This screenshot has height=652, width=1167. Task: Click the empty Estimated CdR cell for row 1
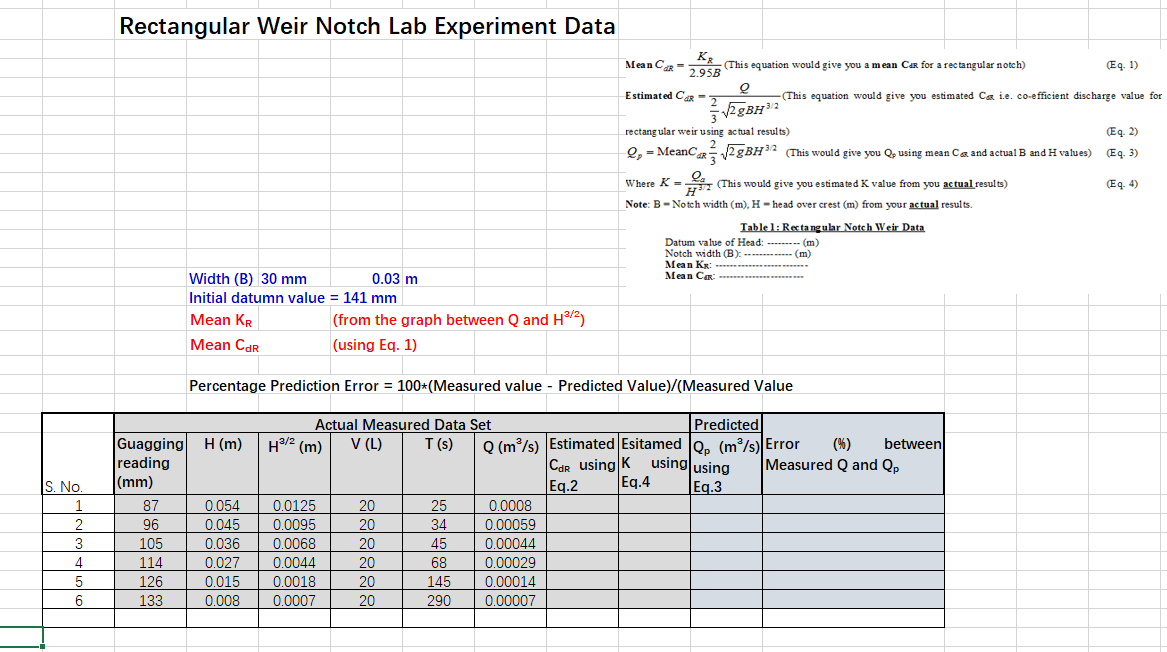[582, 505]
